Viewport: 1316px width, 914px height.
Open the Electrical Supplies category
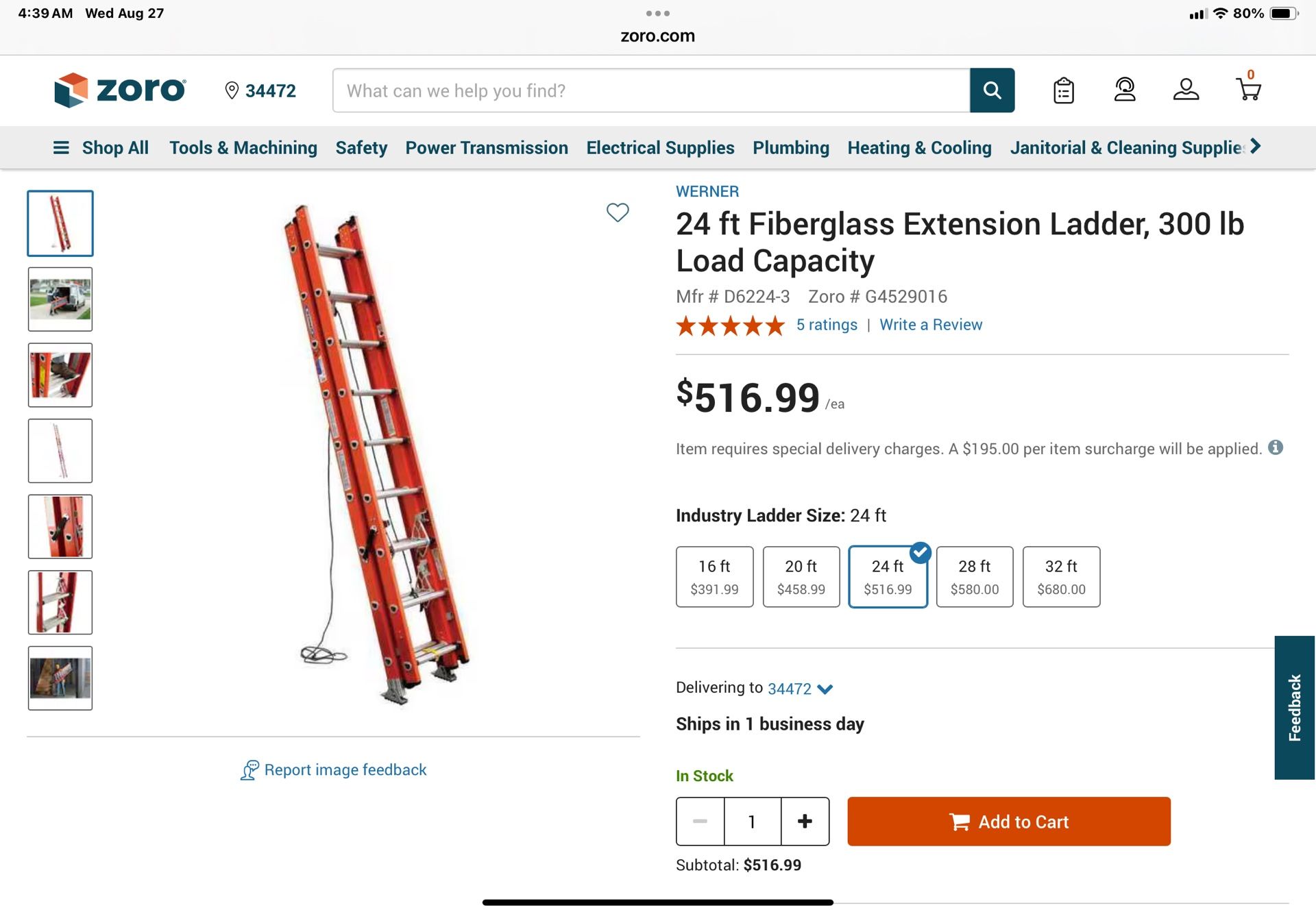(x=660, y=148)
